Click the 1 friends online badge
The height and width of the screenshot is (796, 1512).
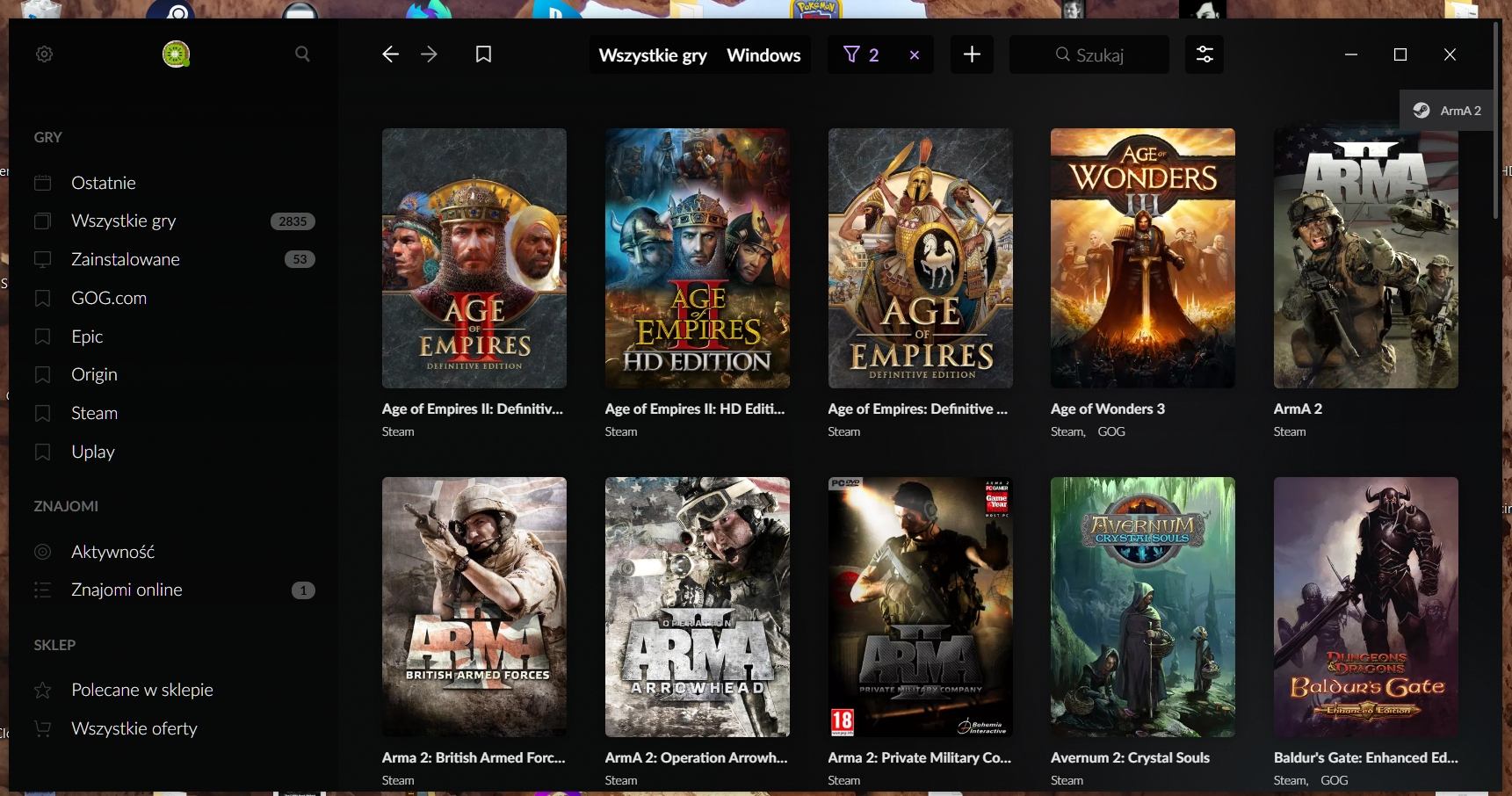point(303,590)
